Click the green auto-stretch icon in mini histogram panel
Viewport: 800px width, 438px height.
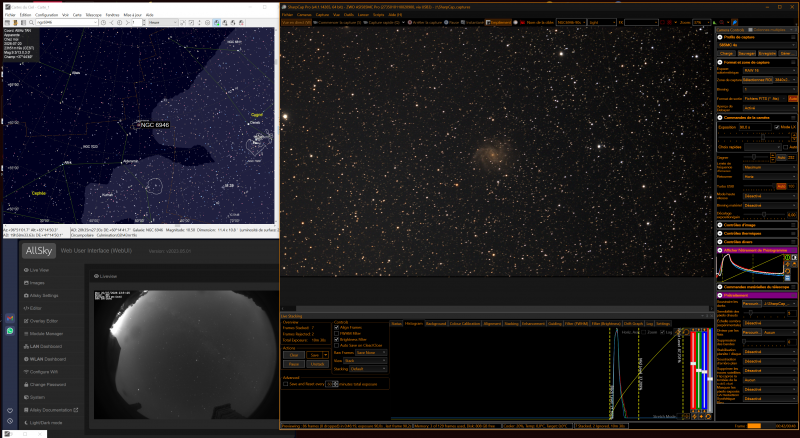click(787, 257)
